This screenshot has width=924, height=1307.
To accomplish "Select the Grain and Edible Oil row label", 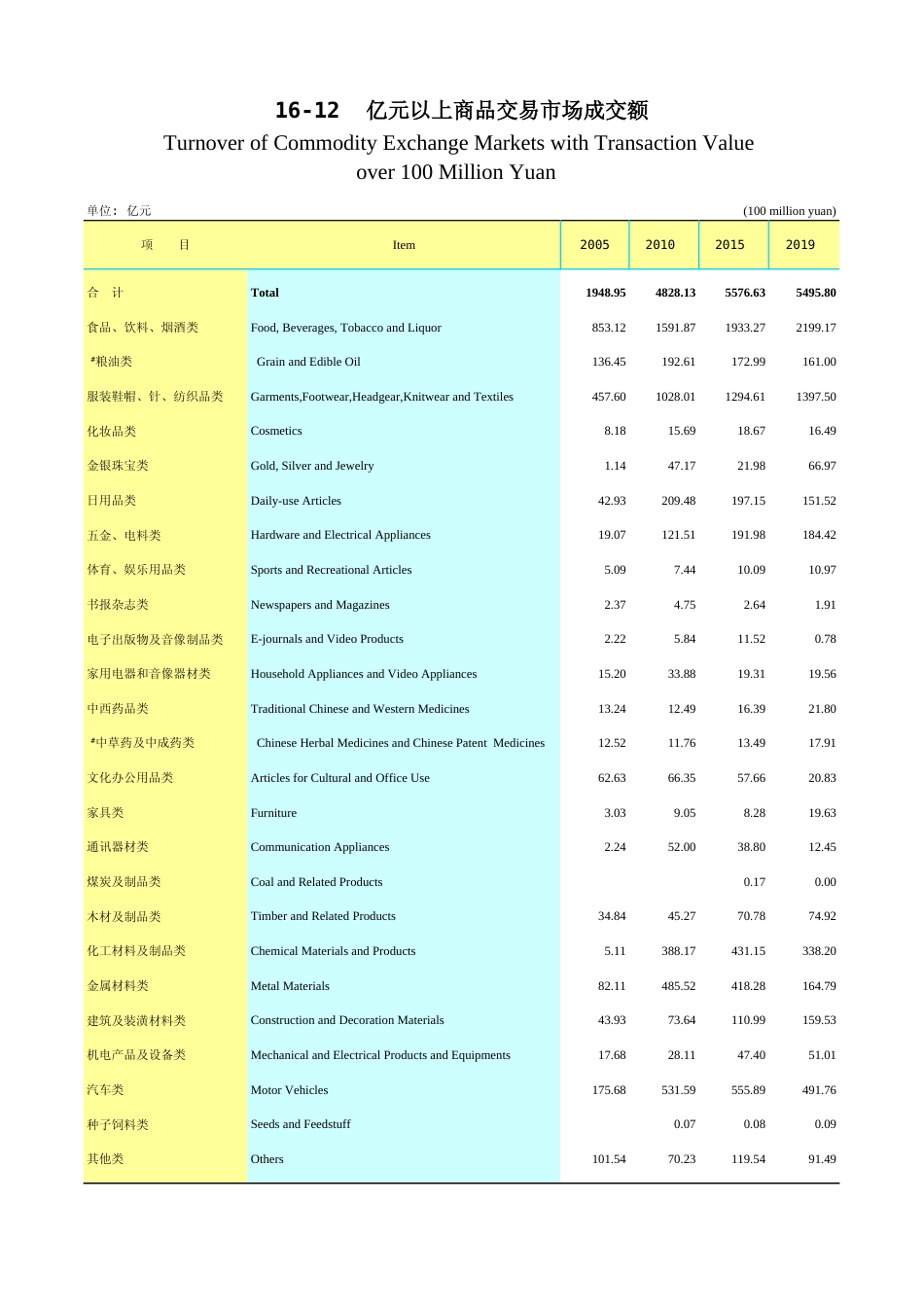I will tap(308, 362).
